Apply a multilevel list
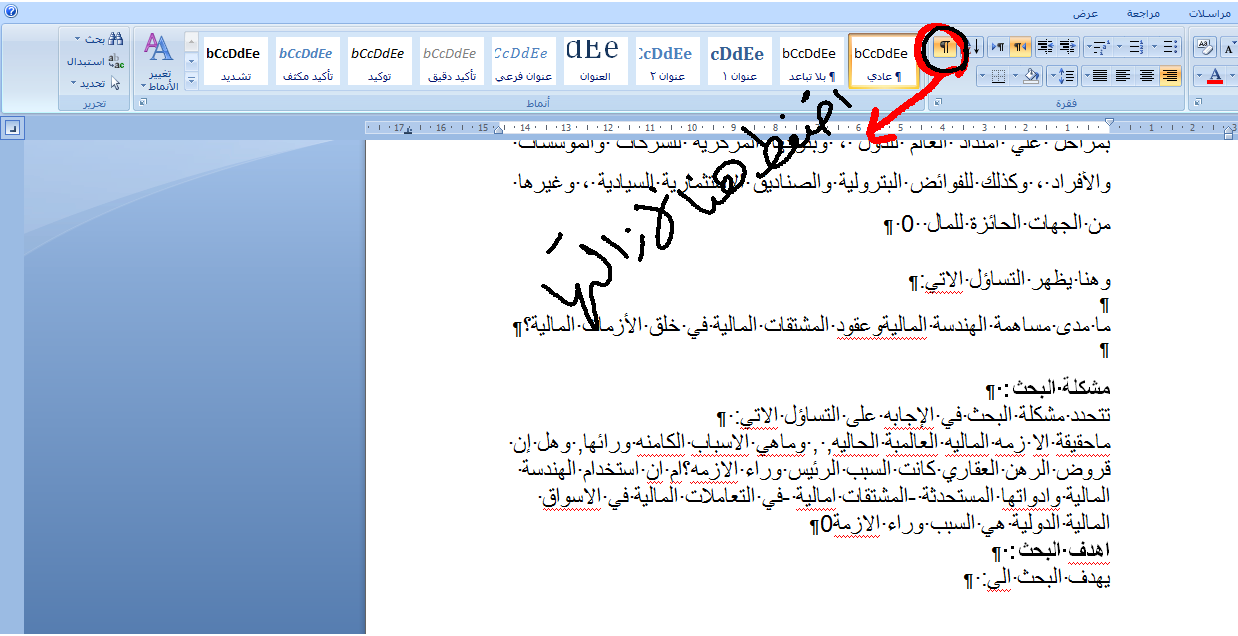1238x636 pixels. click(1104, 47)
